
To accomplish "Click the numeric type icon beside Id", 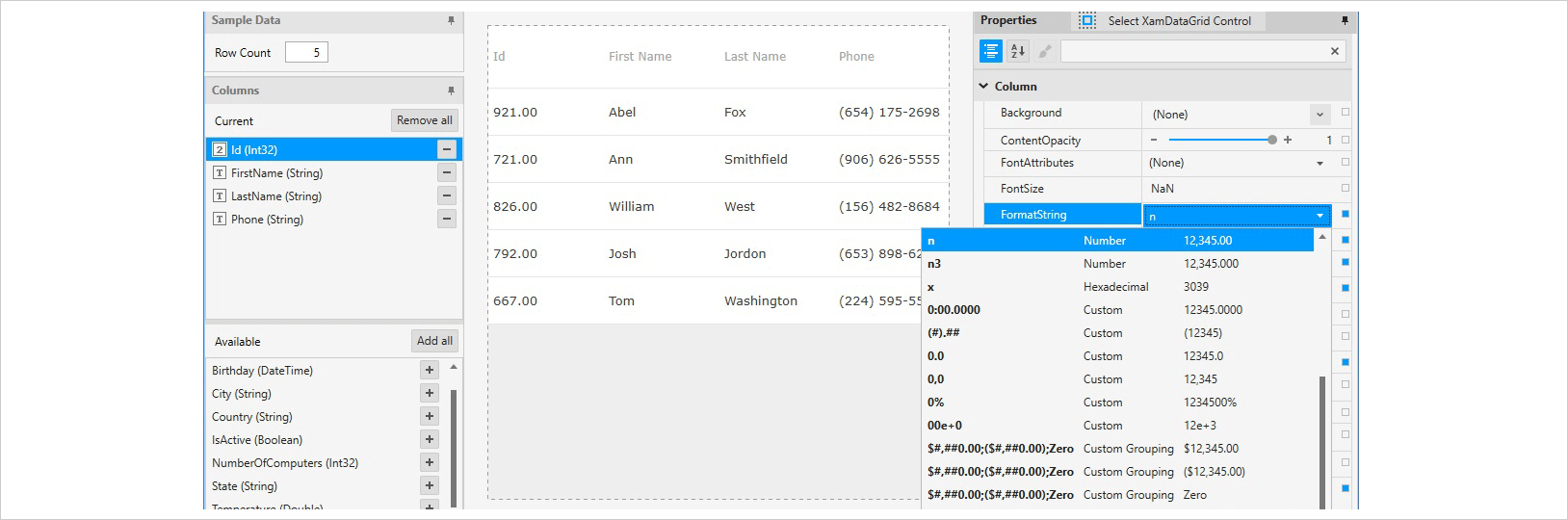I will 220,149.
